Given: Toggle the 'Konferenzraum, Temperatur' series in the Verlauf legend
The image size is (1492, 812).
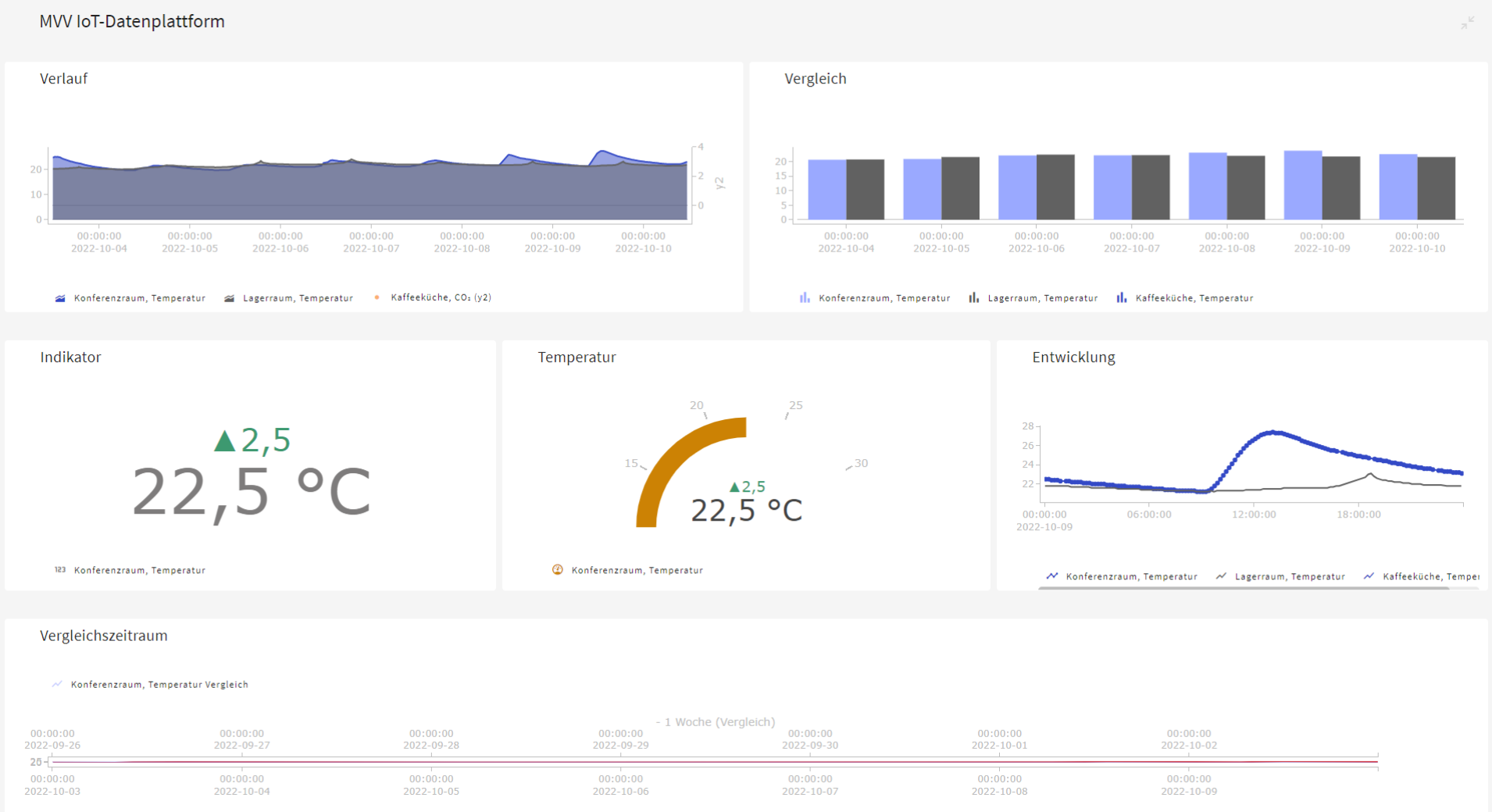Looking at the screenshot, I should pyautogui.click(x=140, y=298).
